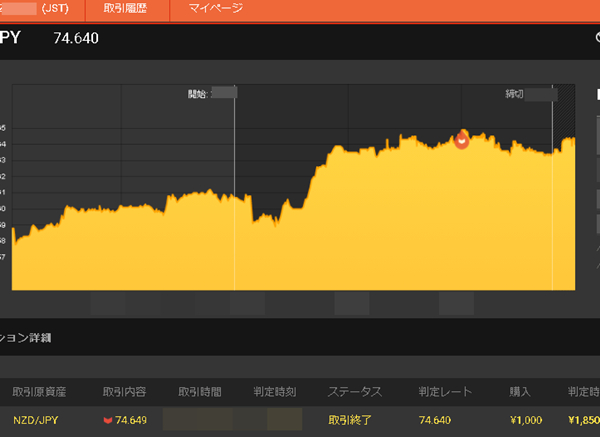
Task: Click the 74.640 判定レート cell in row
Action: [437, 420]
